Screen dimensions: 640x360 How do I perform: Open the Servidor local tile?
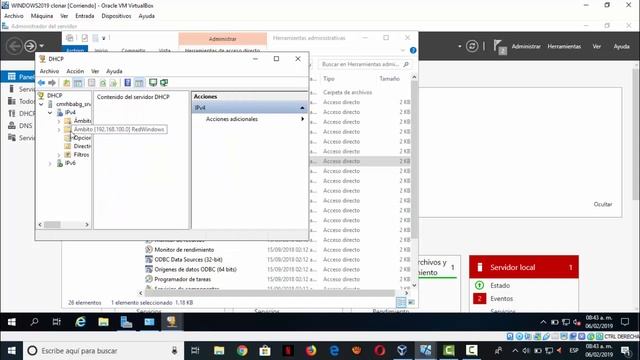524,267
